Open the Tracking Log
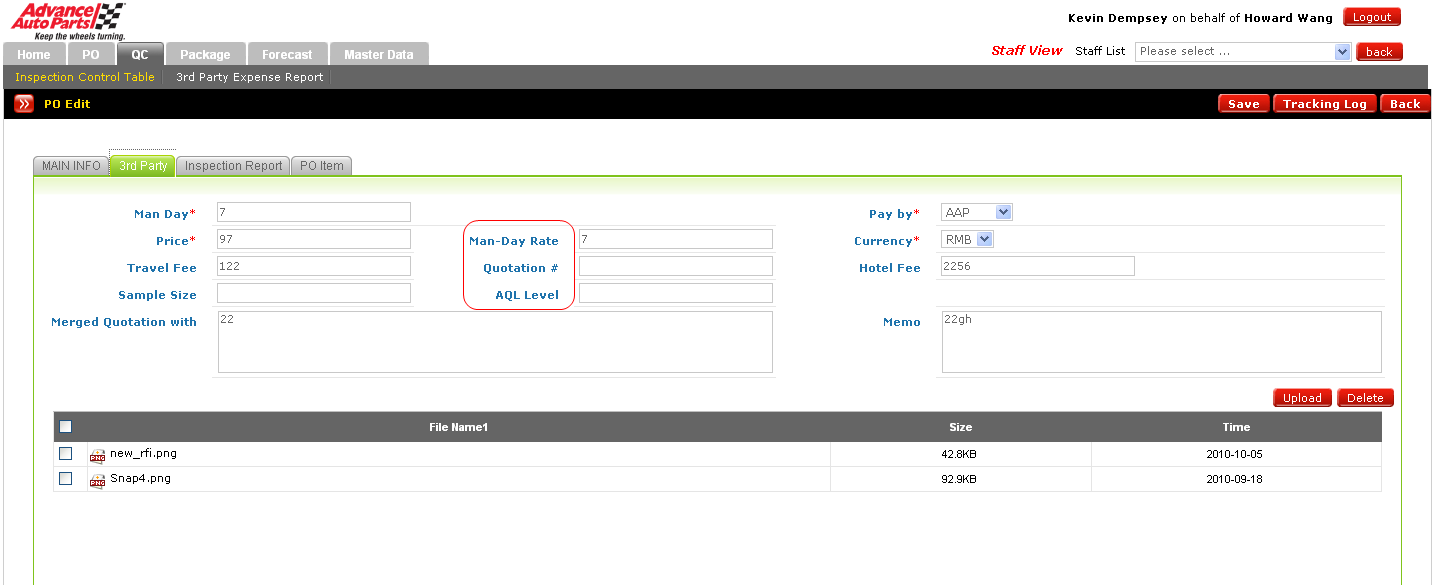The image size is (1440, 585). [x=1324, y=104]
